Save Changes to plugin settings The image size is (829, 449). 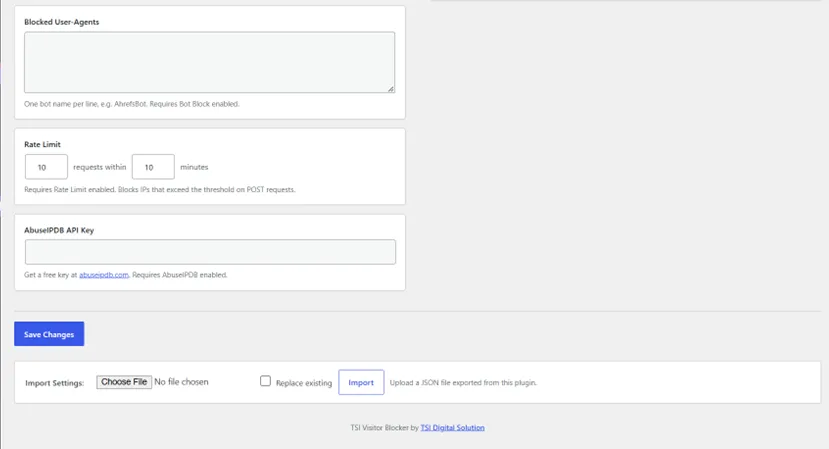tap(49, 334)
